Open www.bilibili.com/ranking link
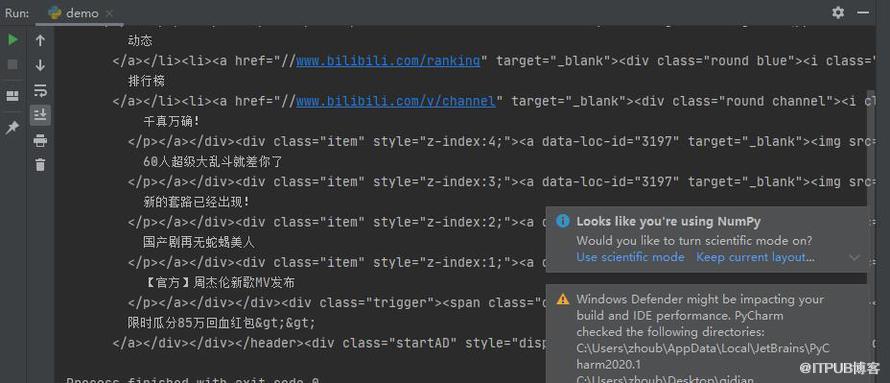 coord(388,61)
